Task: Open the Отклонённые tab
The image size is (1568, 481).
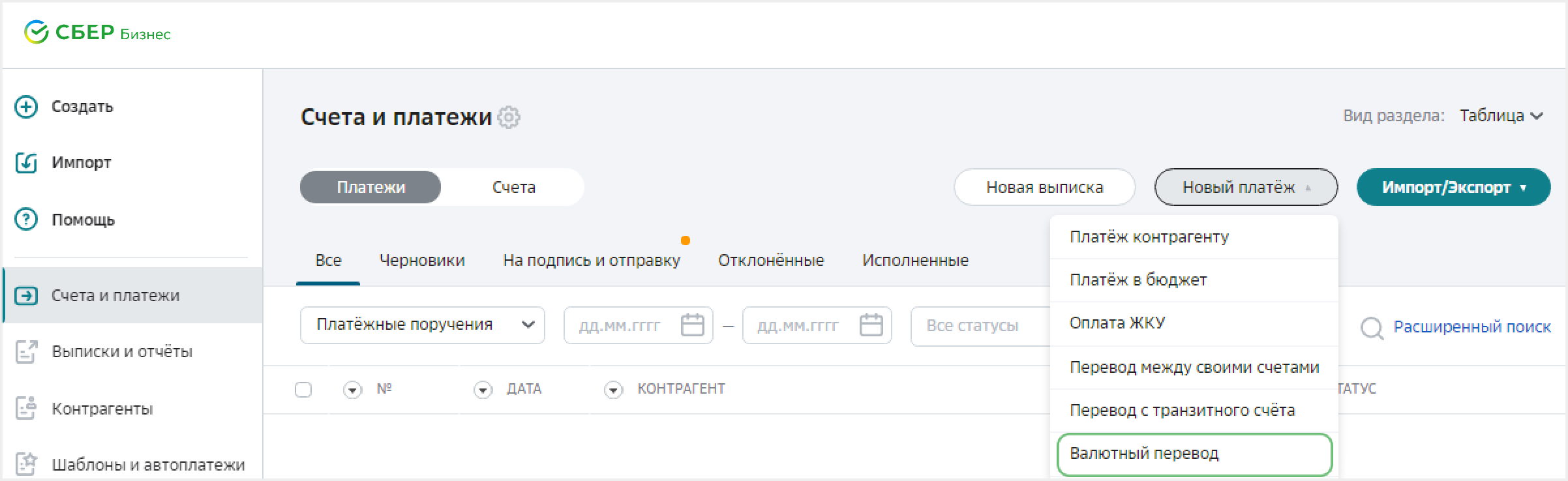Action: tap(771, 261)
